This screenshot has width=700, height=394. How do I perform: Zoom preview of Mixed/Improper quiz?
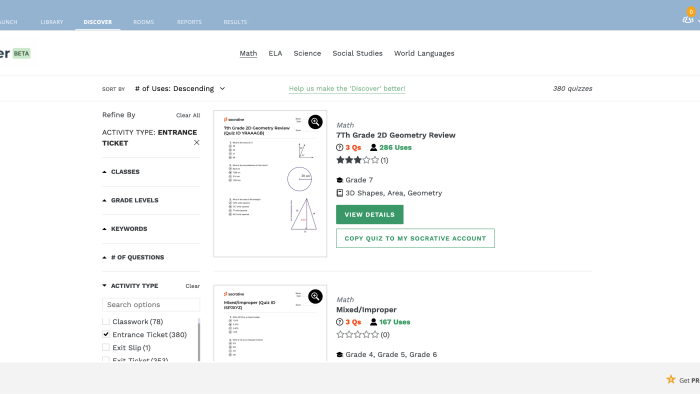[315, 296]
